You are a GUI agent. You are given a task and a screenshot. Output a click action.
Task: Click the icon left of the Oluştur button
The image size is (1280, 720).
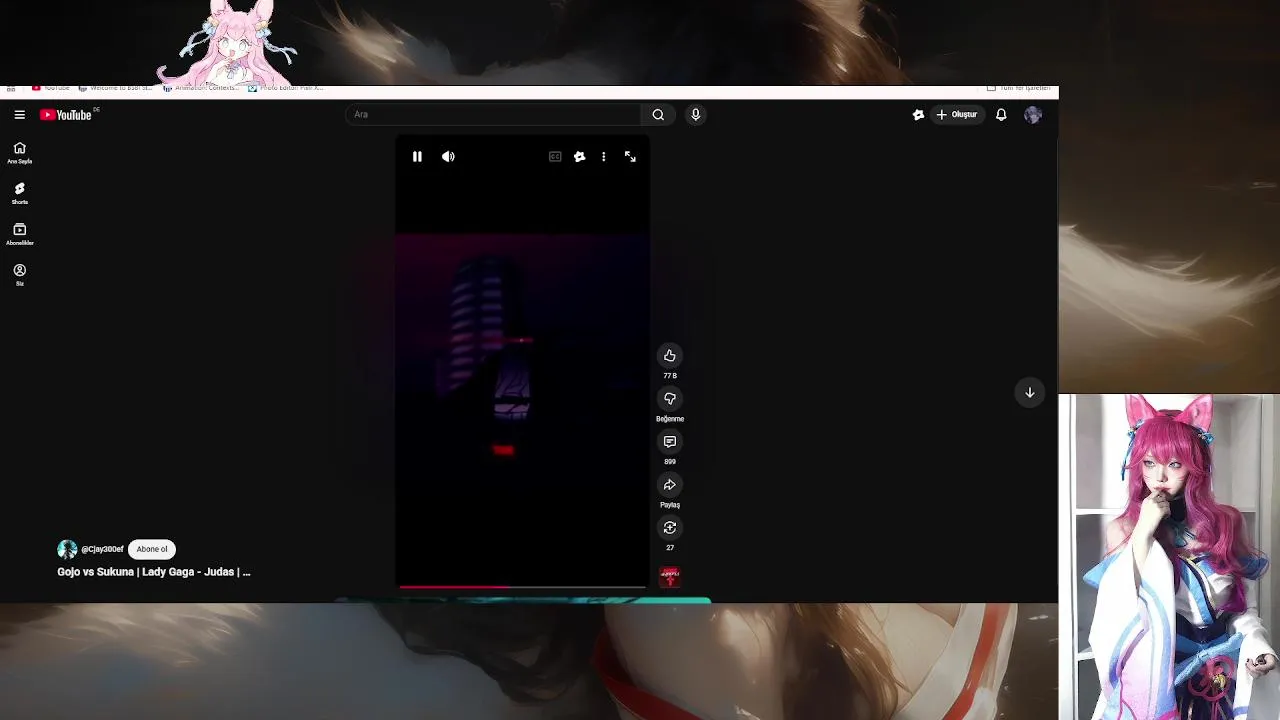(918, 114)
